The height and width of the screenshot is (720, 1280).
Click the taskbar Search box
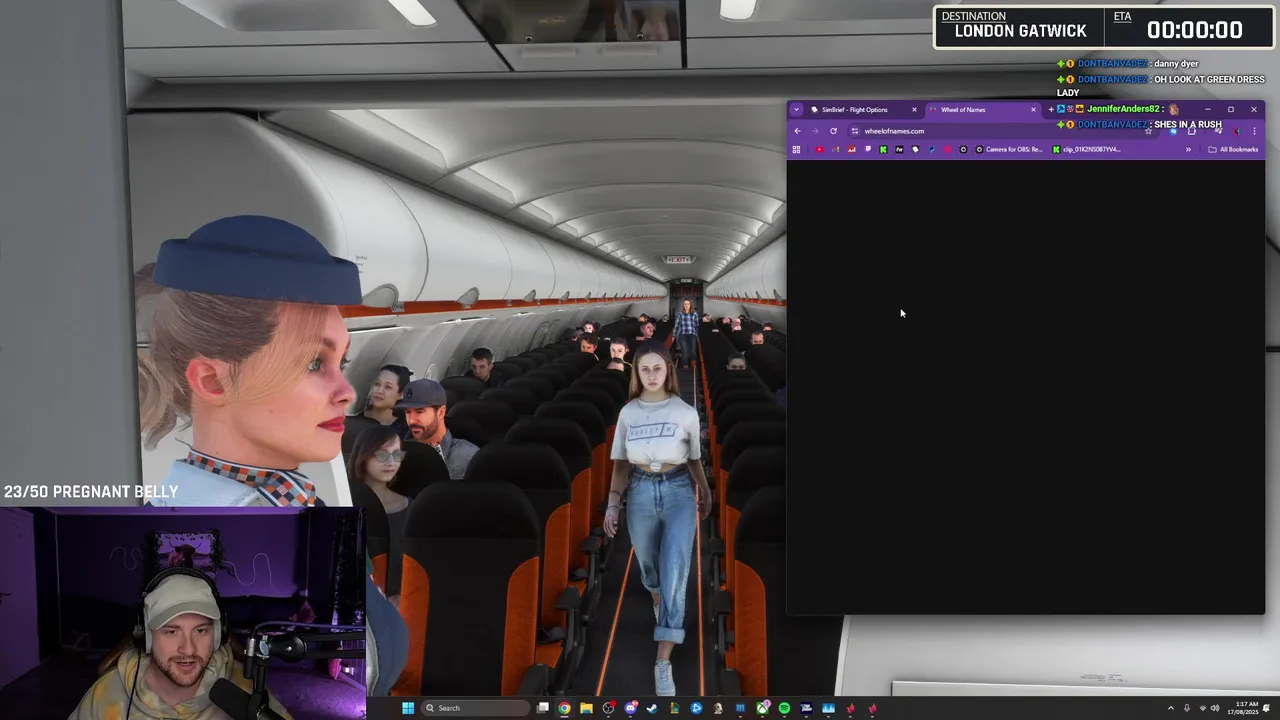click(475, 708)
